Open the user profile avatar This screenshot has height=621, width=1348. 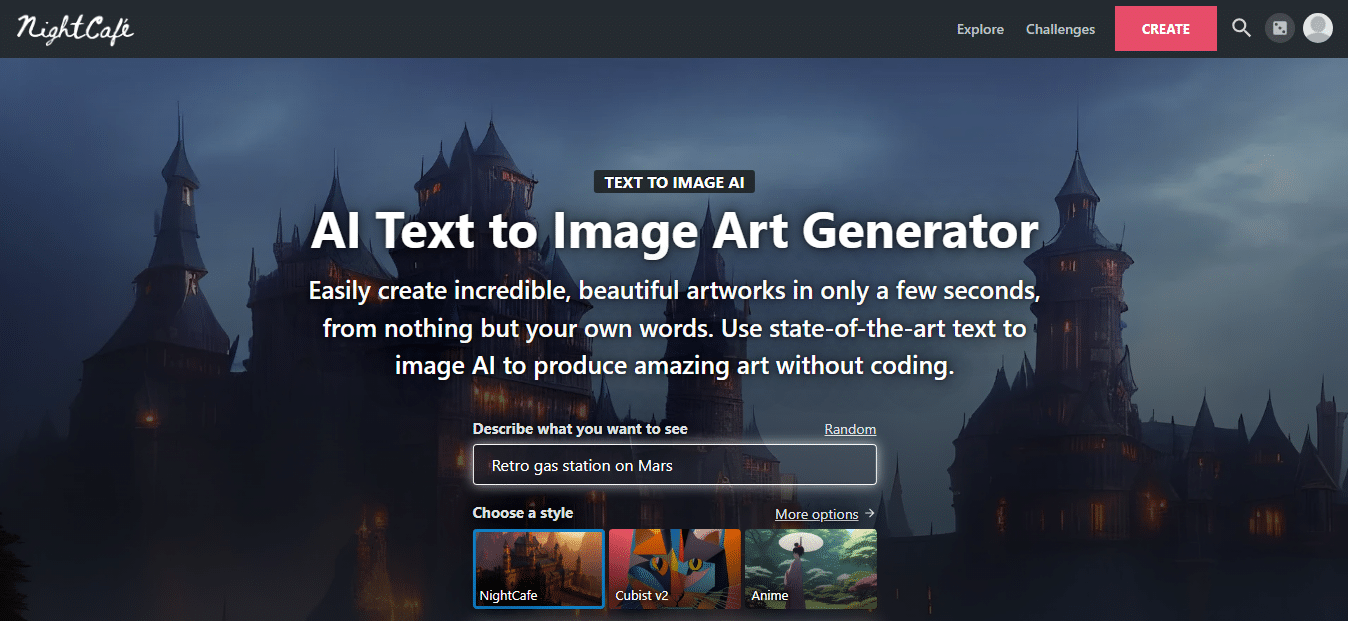pos(1318,28)
